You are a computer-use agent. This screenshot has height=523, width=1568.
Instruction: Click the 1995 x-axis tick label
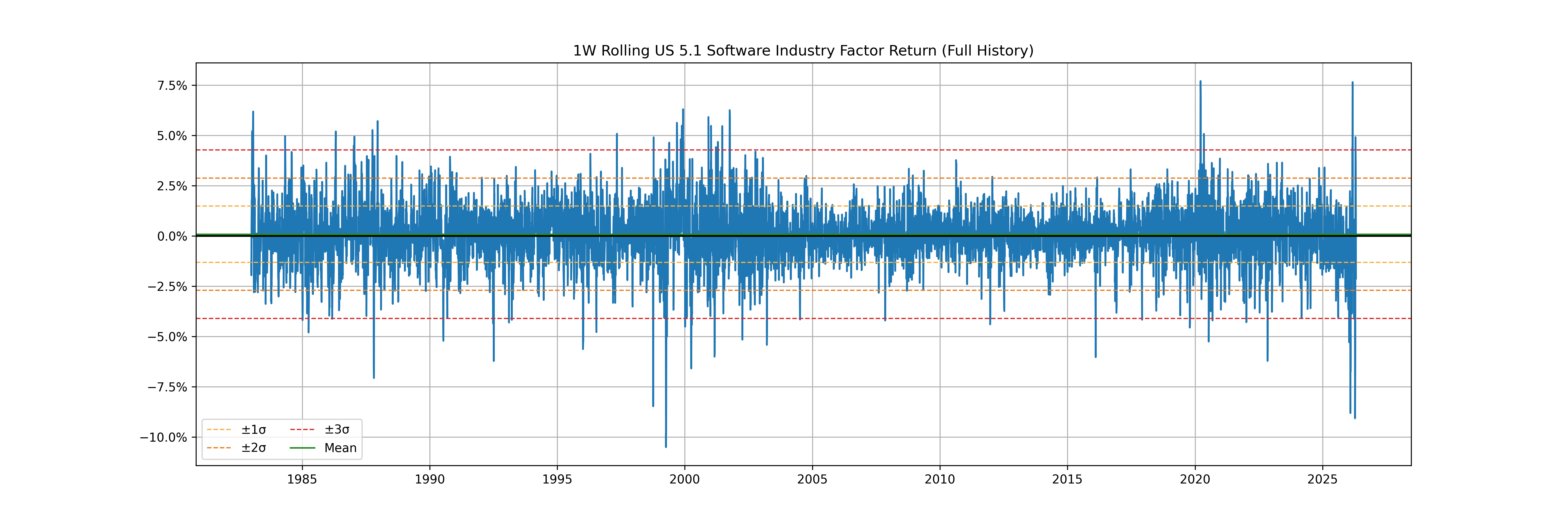pos(557,480)
